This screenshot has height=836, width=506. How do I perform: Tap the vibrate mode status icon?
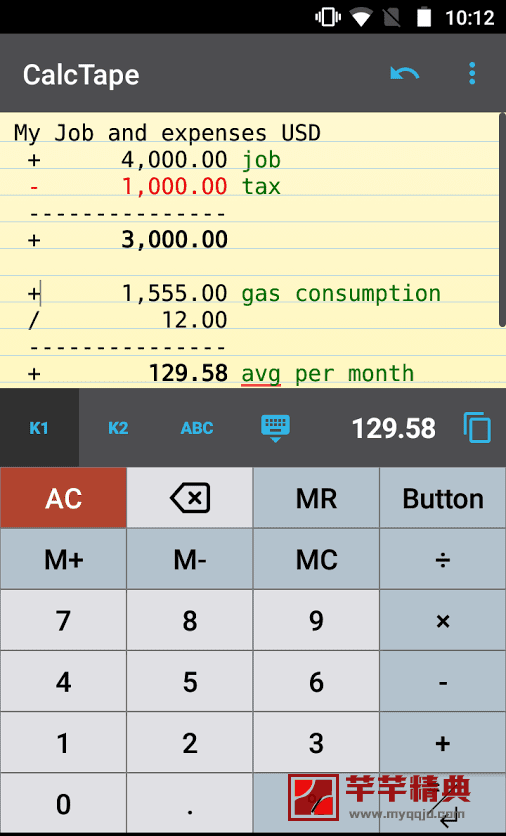328,17
